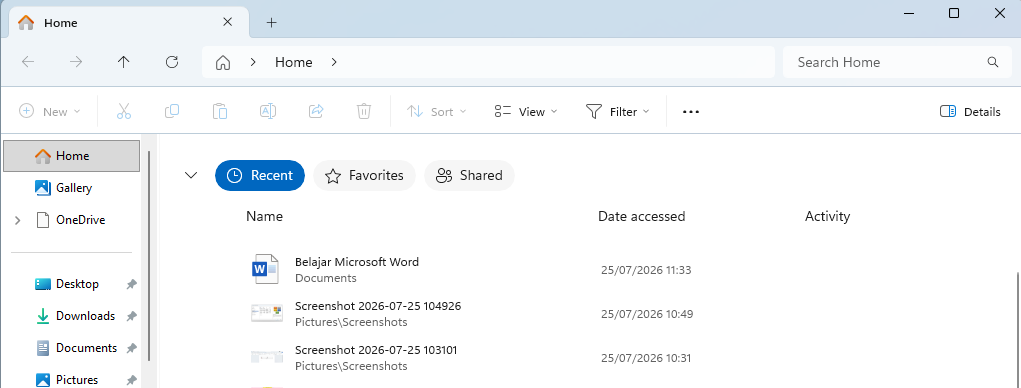
Task: Open the Filter dropdown menu
Action: coord(618,111)
